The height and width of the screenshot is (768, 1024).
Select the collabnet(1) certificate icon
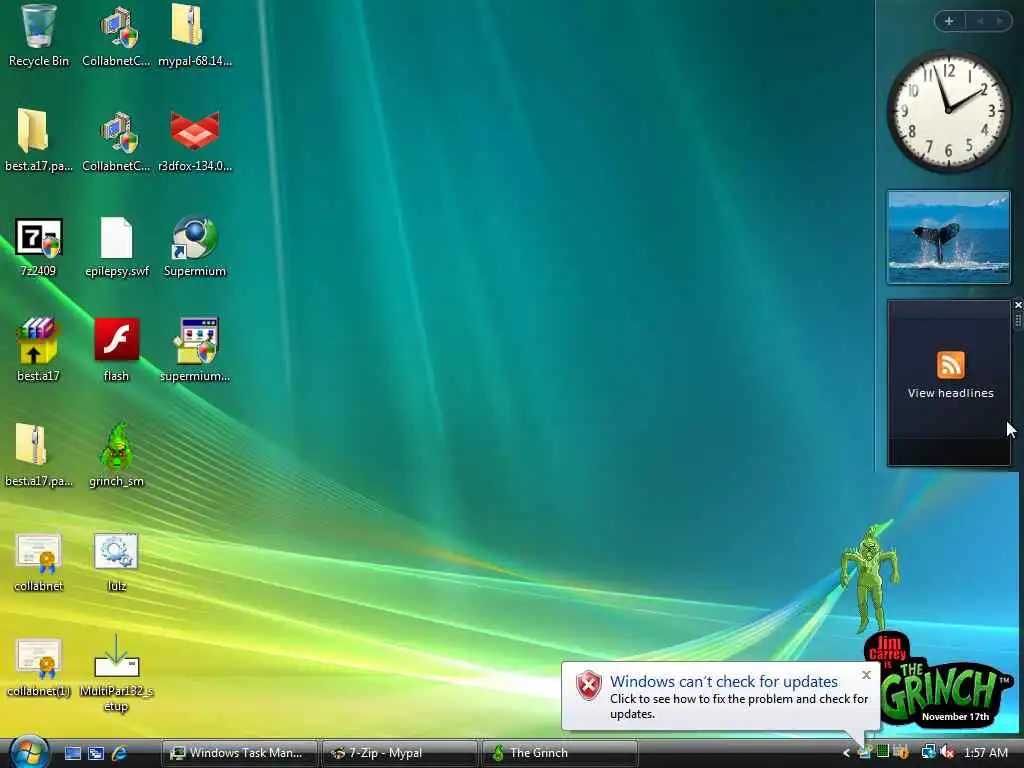(x=38, y=666)
